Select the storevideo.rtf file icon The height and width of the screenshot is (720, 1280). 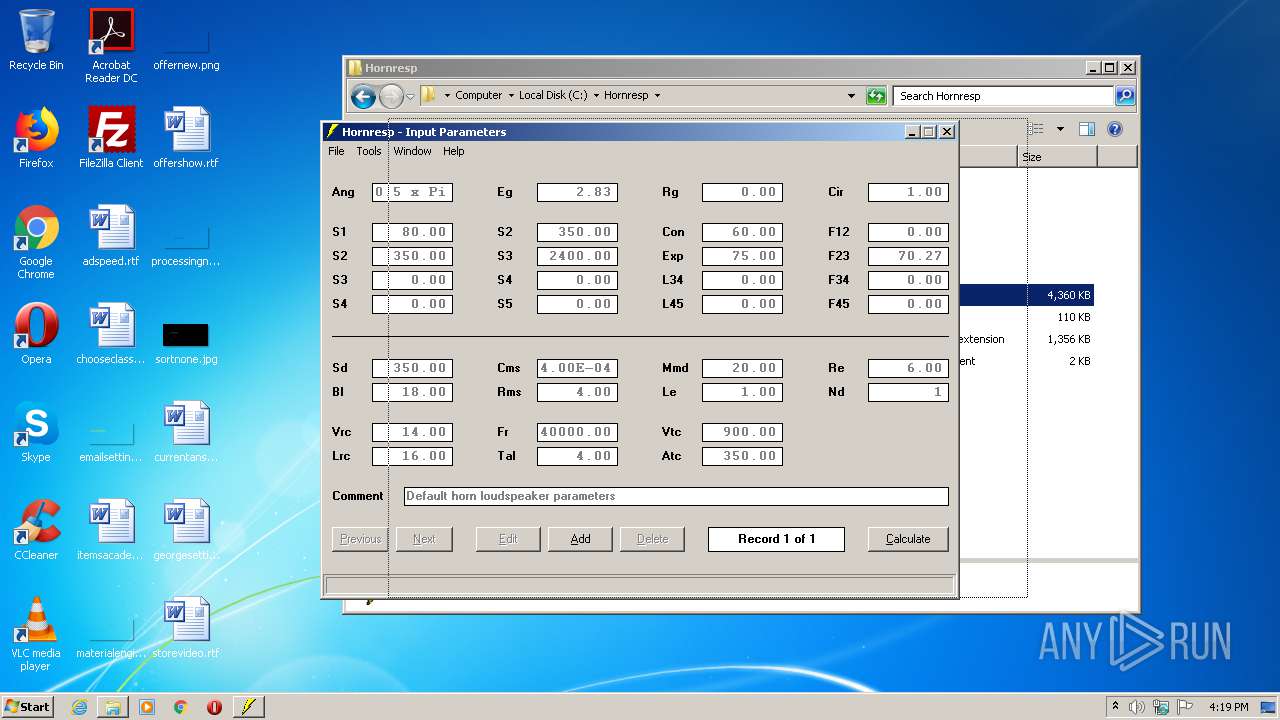[x=186, y=628]
